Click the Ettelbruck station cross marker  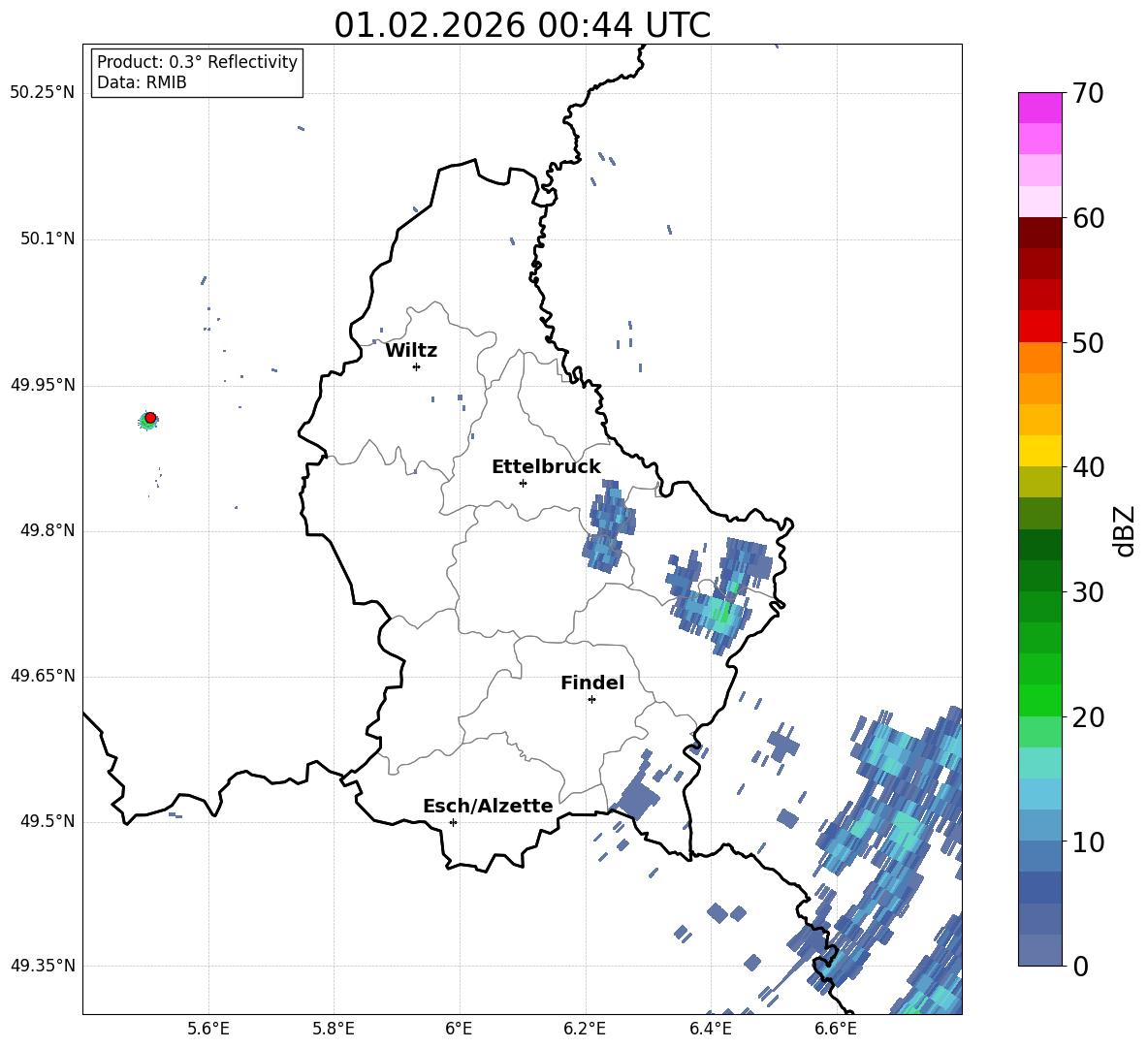(523, 483)
